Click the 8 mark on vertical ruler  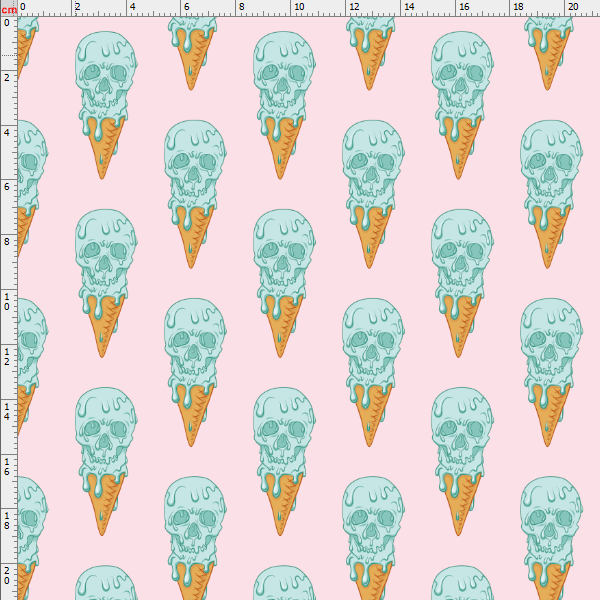[7, 242]
